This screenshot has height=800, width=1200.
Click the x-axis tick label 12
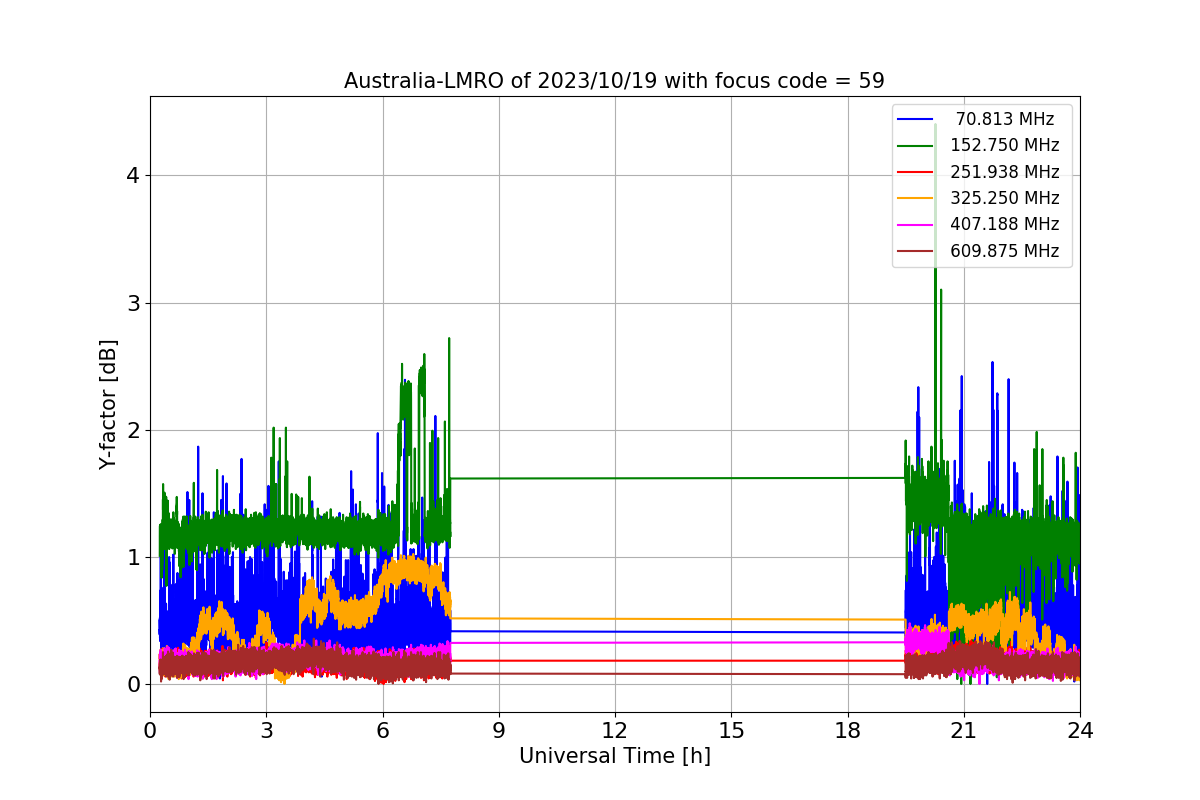pos(614,730)
